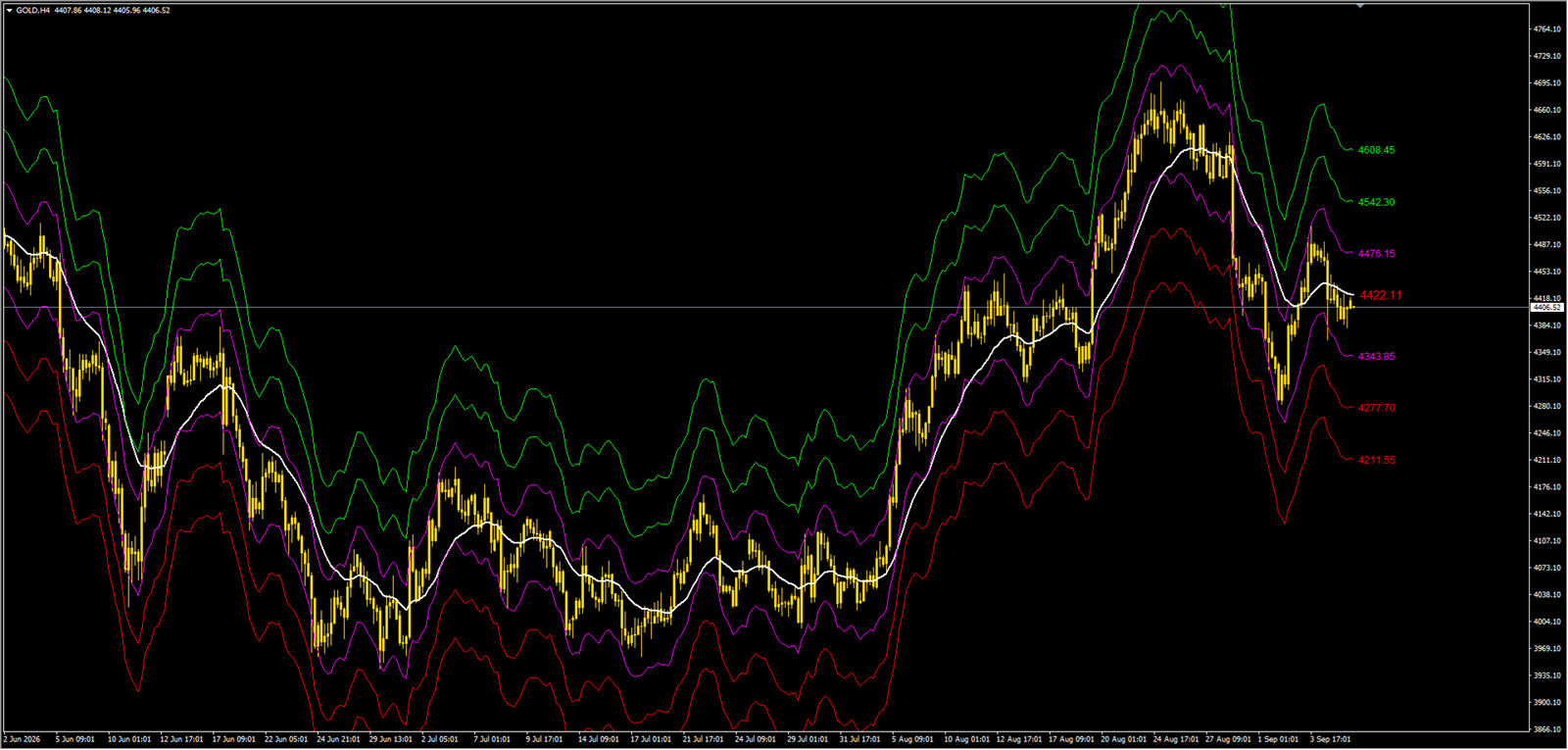Click the red band value 4211.55
Image resolution: width=1568 pixels, height=750 pixels.
(1376, 460)
